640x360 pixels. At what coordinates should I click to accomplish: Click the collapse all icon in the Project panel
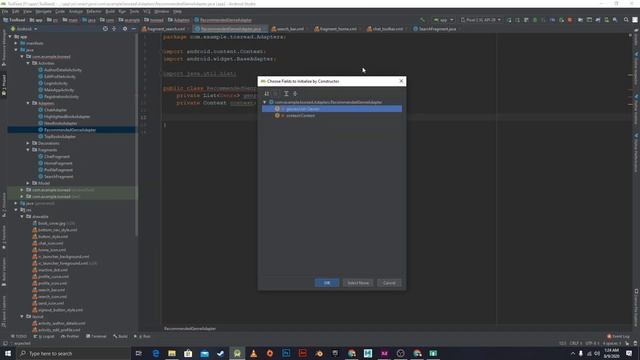point(114,29)
